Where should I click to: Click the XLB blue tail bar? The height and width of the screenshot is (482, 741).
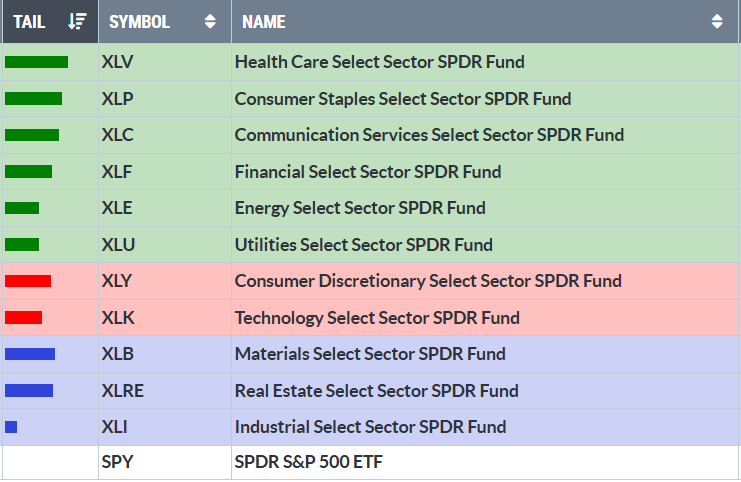[29, 354]
